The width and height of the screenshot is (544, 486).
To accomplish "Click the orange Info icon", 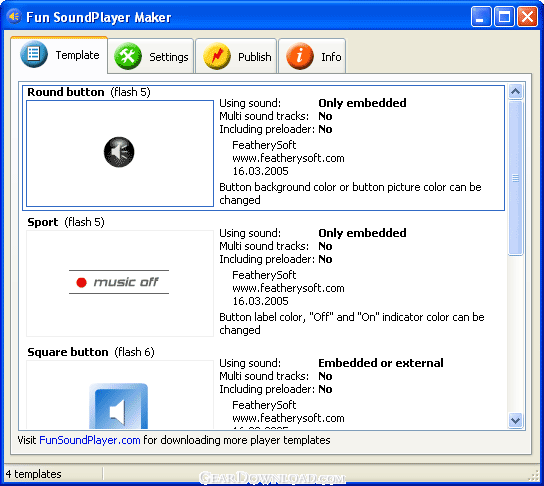I will [300, 56].
